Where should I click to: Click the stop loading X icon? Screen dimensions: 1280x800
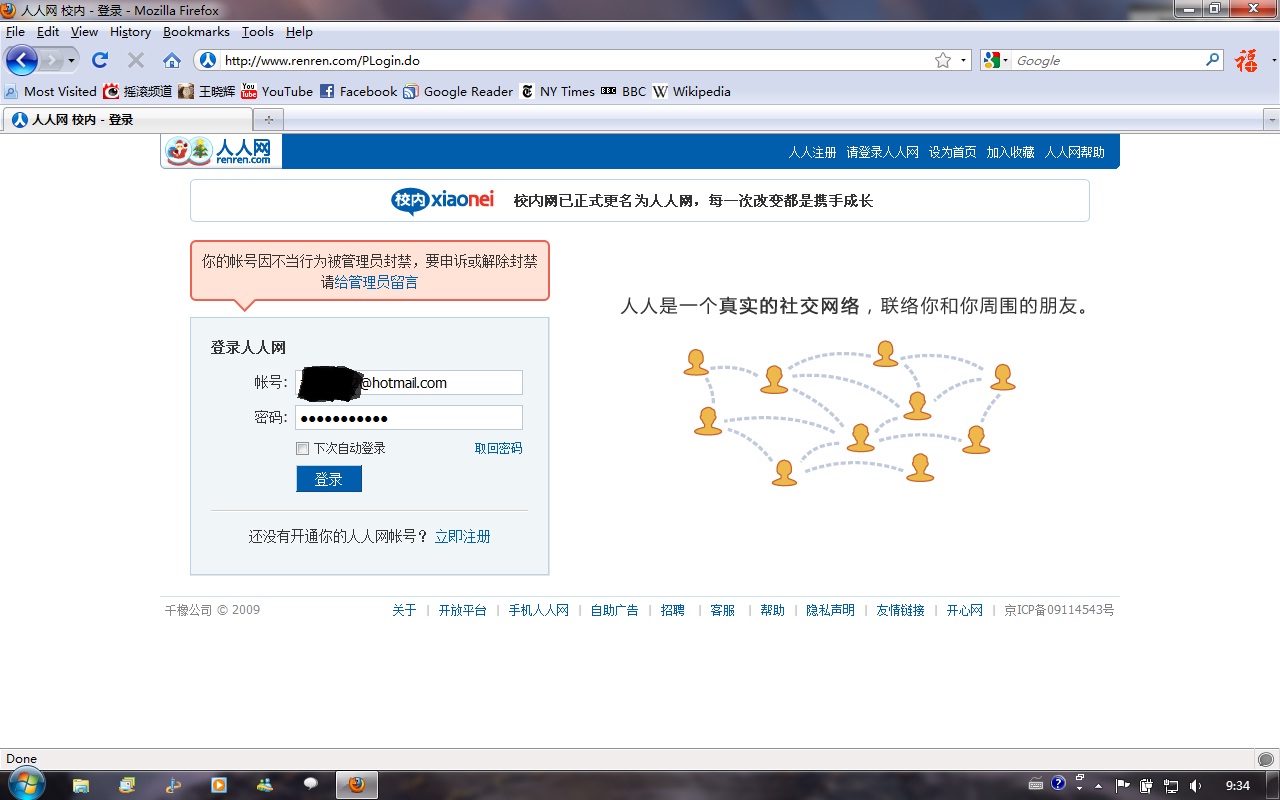point(136,60)
